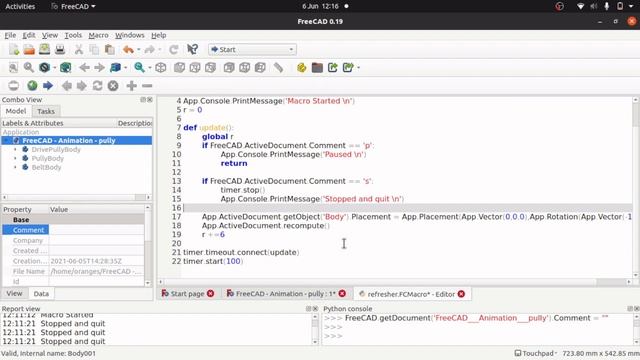Open the Redo history dropdown arrow
This screenshot has width=640, height=360.
[x=160, y=49]
